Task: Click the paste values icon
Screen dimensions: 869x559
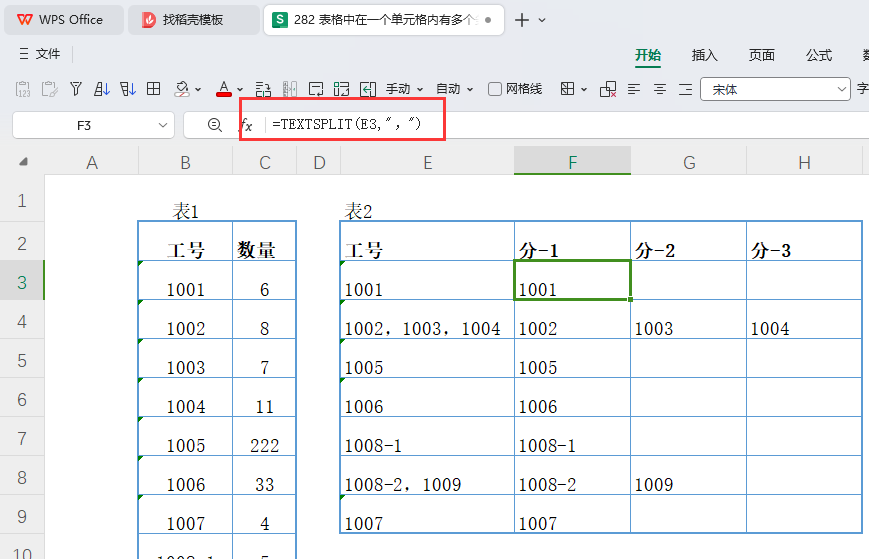Action: coord(23,89)
